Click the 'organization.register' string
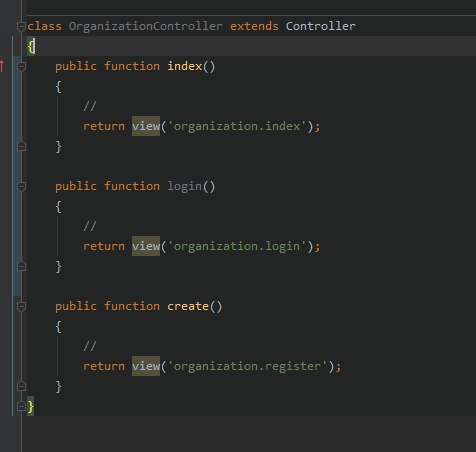The width and height of the screenshot is (476, 452). (248, 366)
